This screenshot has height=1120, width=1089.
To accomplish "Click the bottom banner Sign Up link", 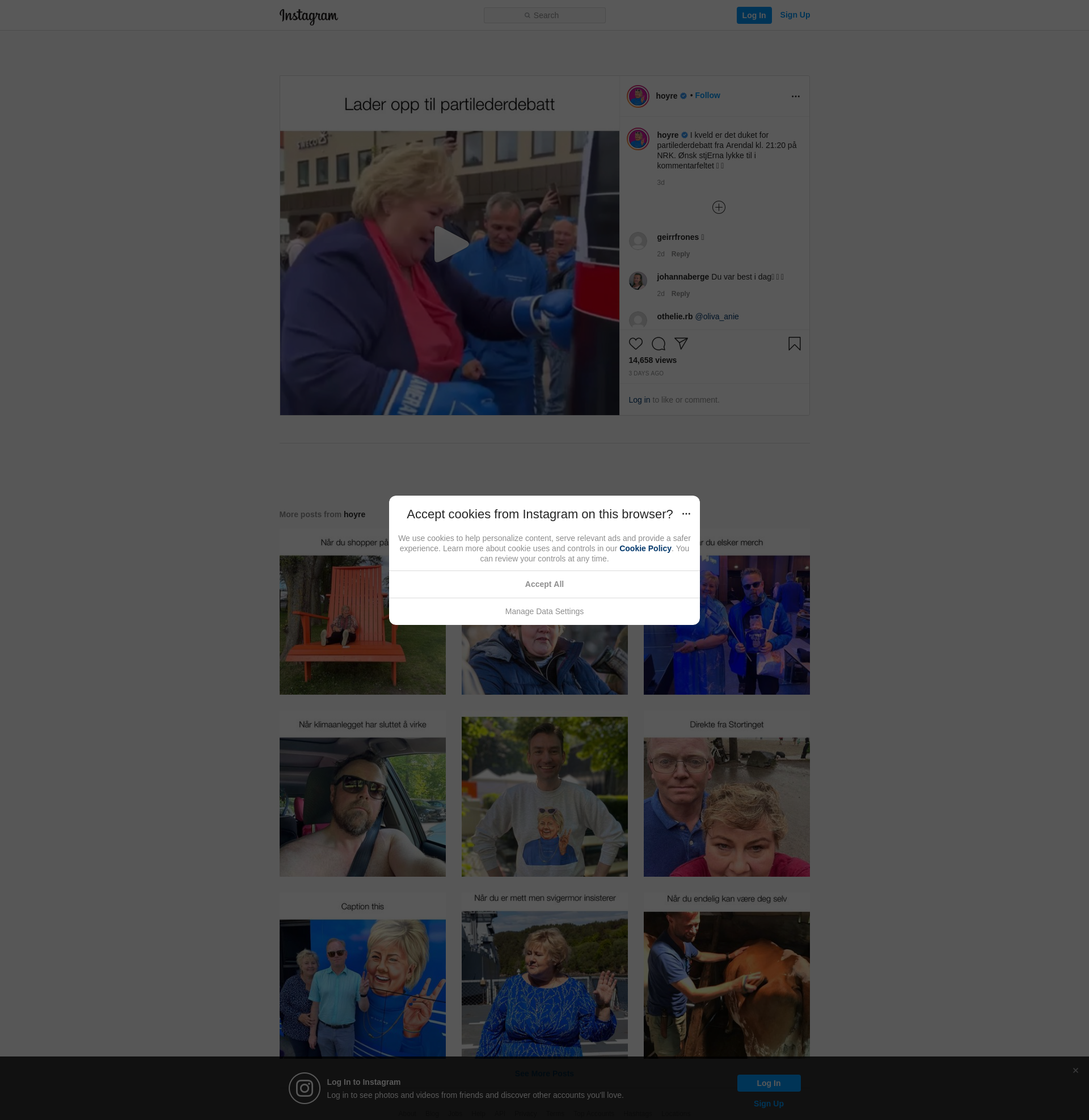I will (768, 1104).
